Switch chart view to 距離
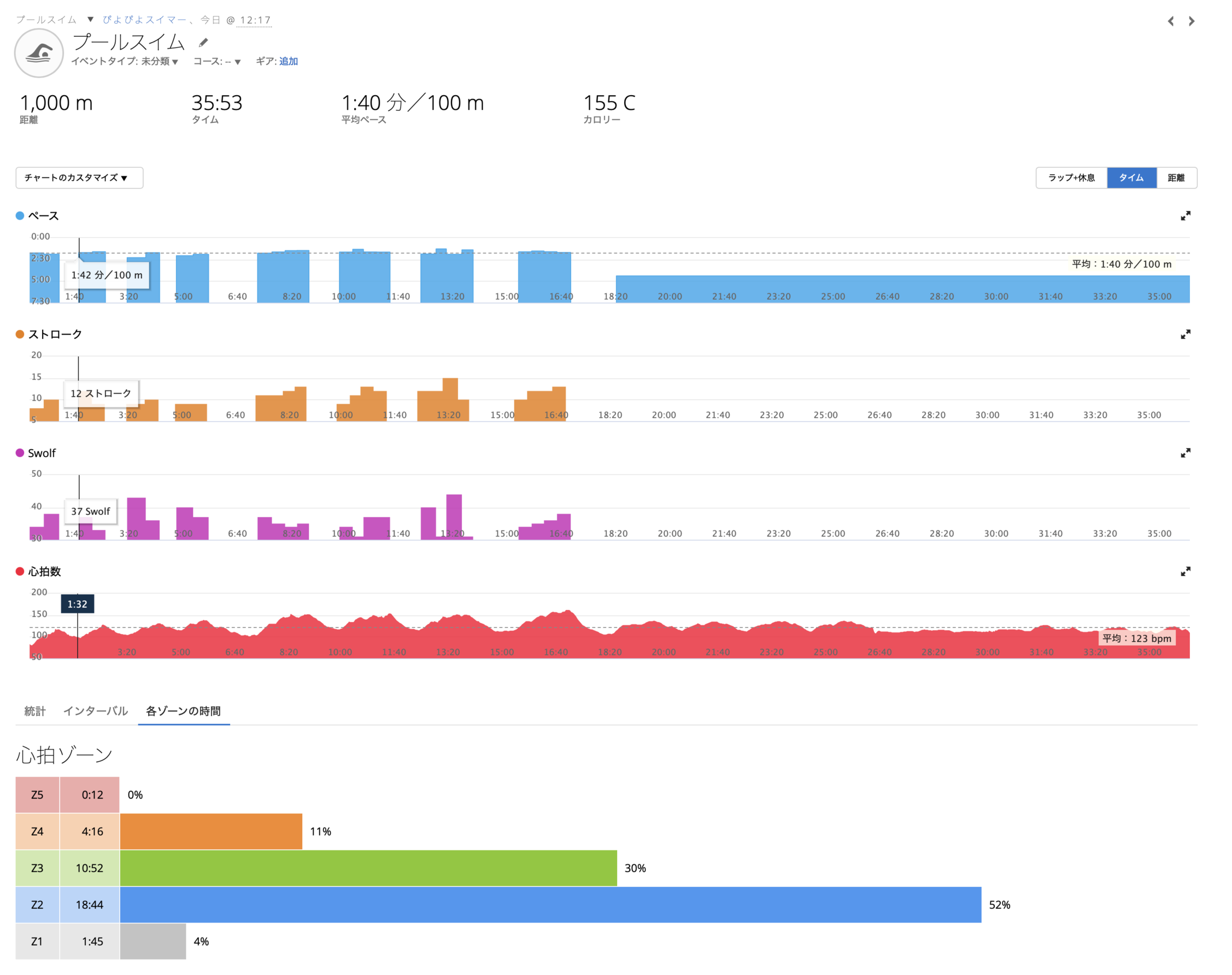The height and width of the screenshot is (975, 1232). [1176, 178]
